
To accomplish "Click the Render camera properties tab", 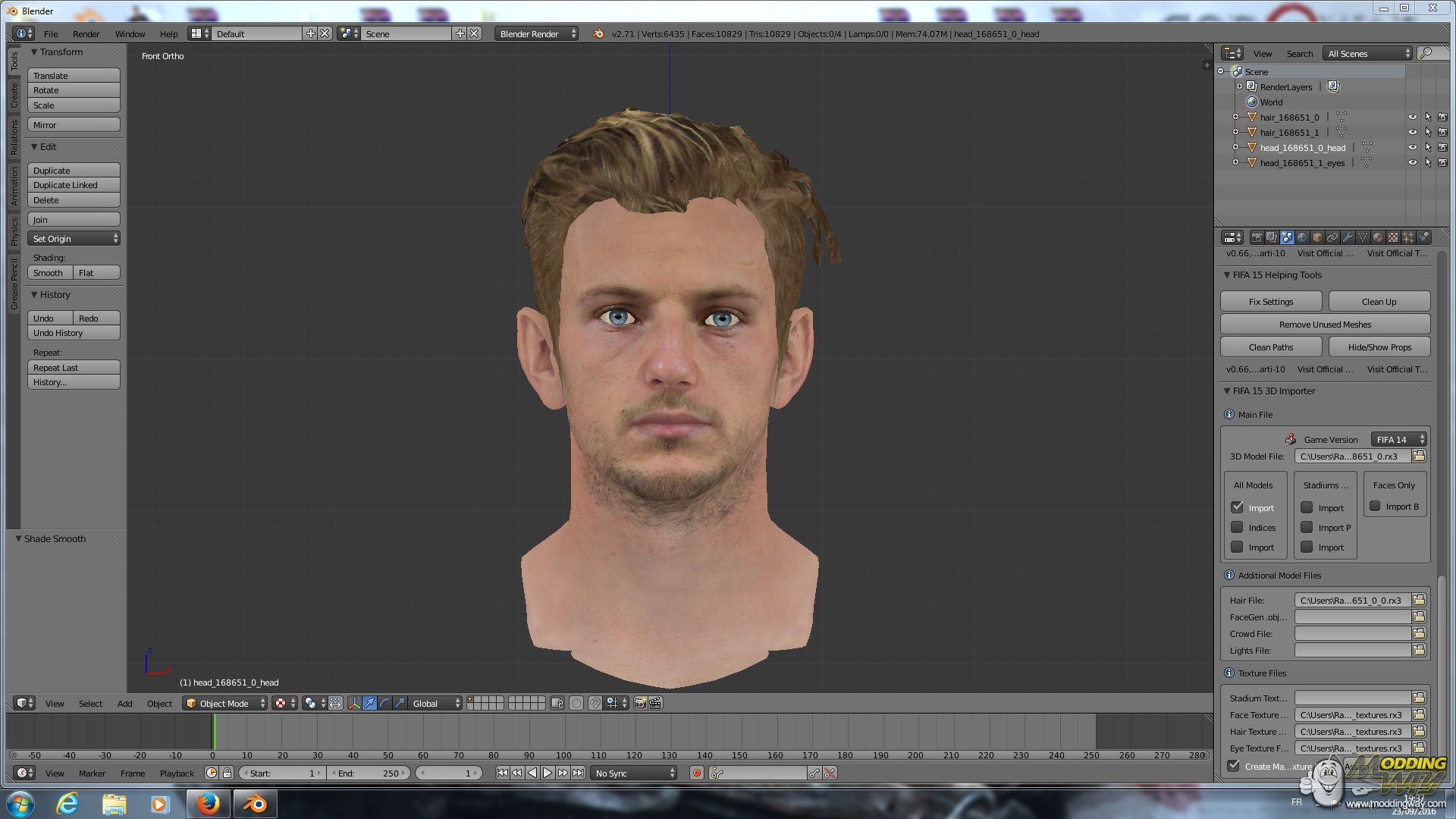I will tap(1257, 237).
